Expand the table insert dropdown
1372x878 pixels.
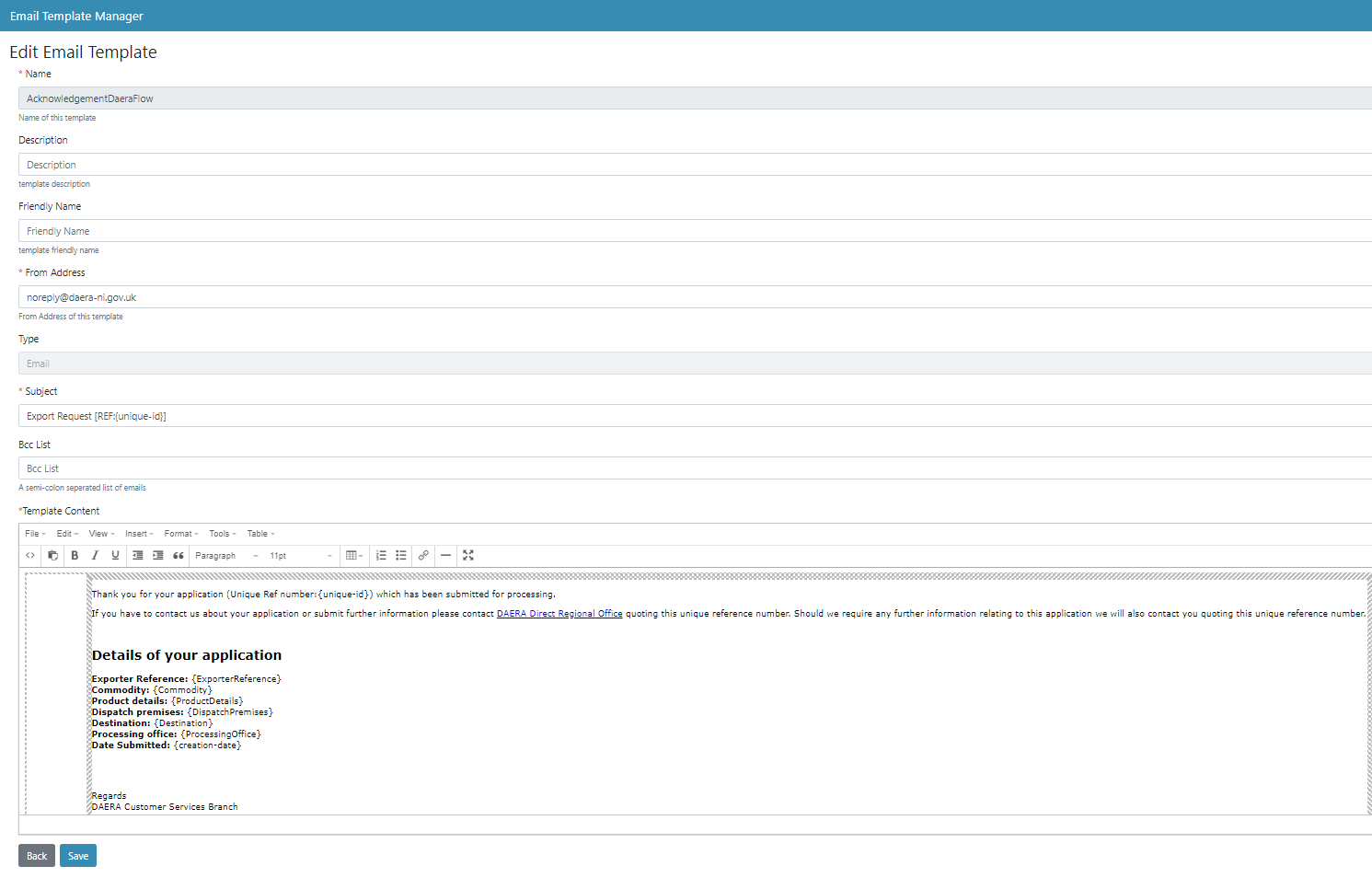pyautogui.click(x=354, y=555)
